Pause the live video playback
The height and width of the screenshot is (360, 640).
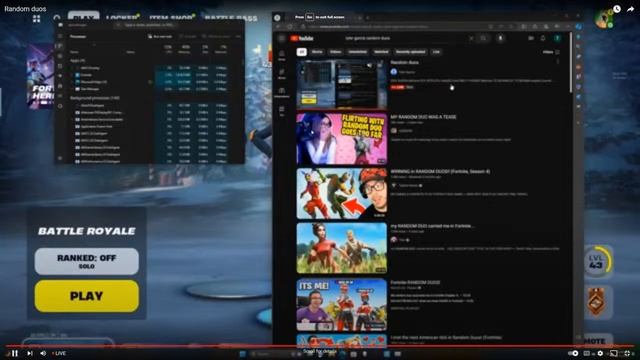click(x=15, y=353)
